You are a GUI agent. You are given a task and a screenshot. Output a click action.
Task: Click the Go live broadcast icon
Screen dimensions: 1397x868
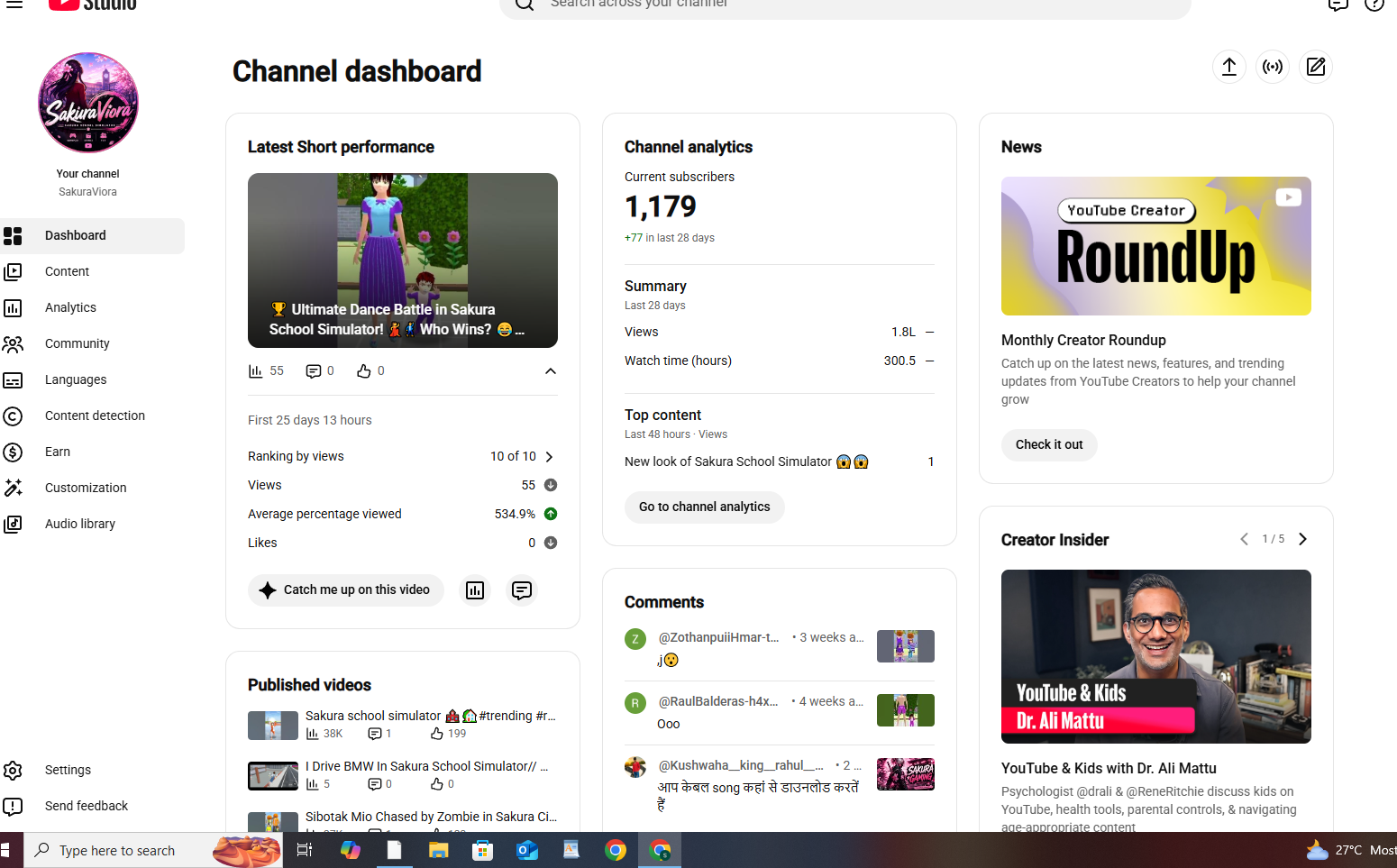pyautogui.click(x=1273, y=67)
